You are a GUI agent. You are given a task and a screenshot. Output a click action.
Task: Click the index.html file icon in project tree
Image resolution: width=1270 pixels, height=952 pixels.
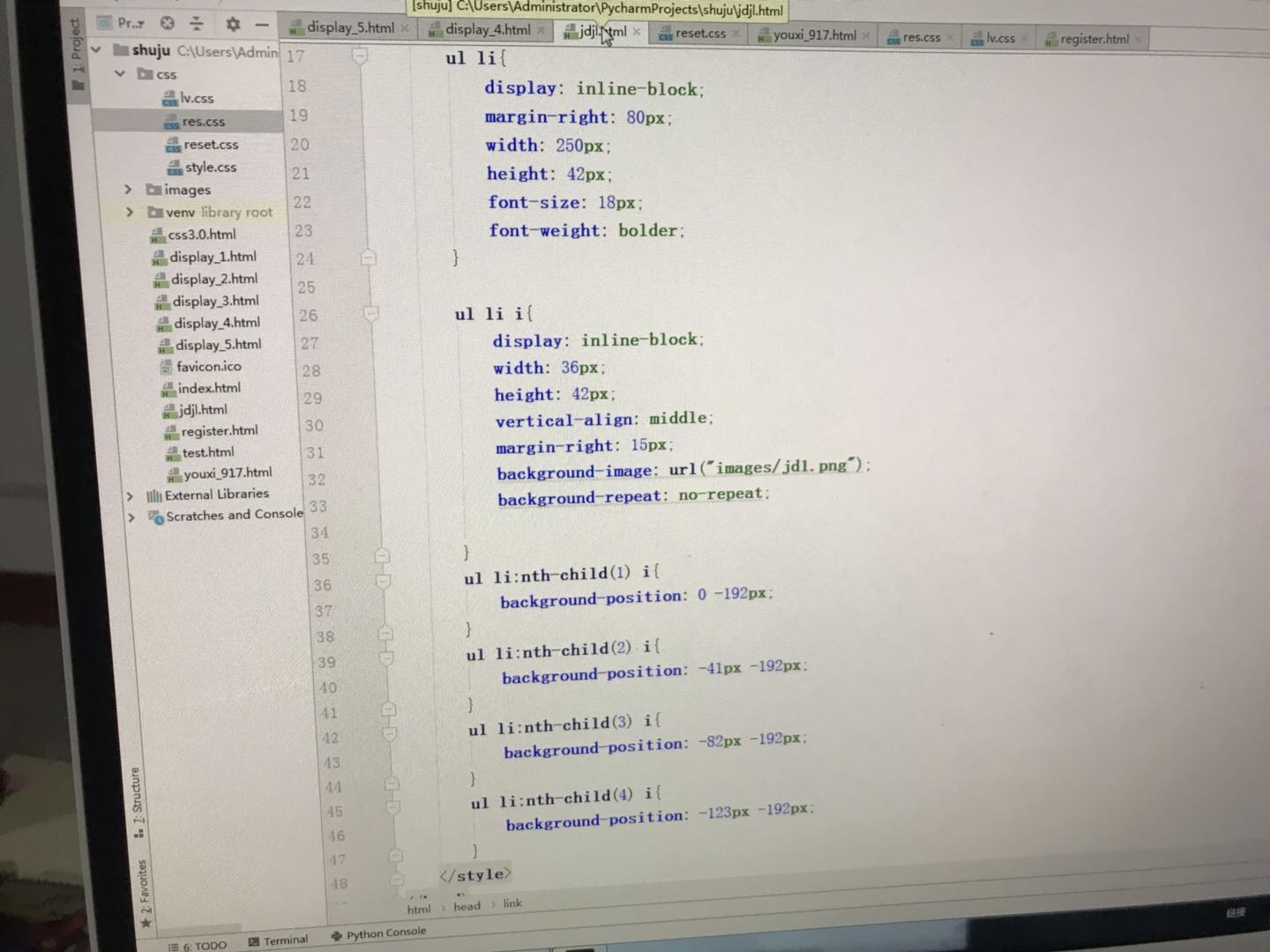tap(168, 390)
